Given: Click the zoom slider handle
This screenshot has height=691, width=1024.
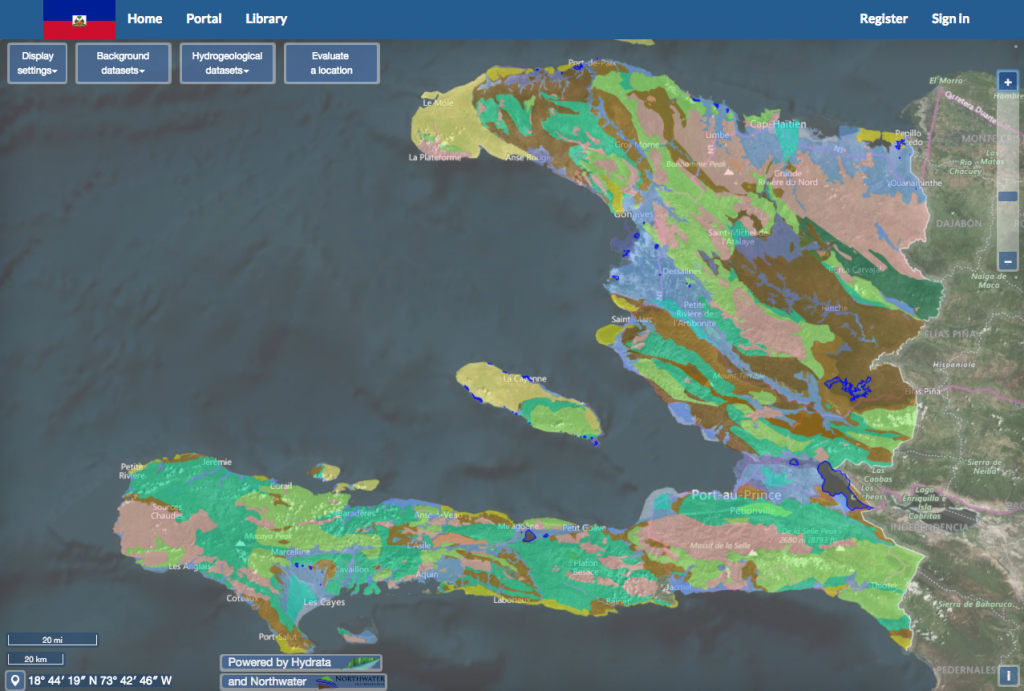Looking at the screenshot, I should click(x=1008, y=197).
